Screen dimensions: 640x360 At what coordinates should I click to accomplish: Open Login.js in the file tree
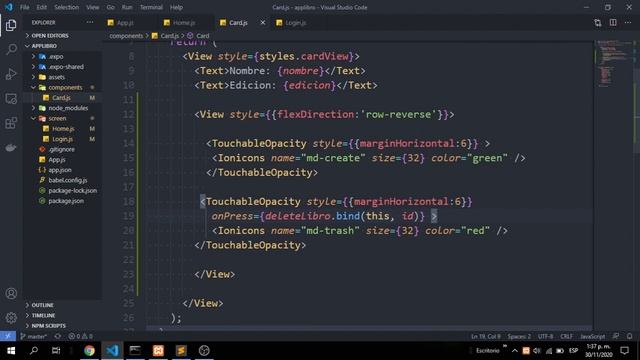[x=62, y=139]
